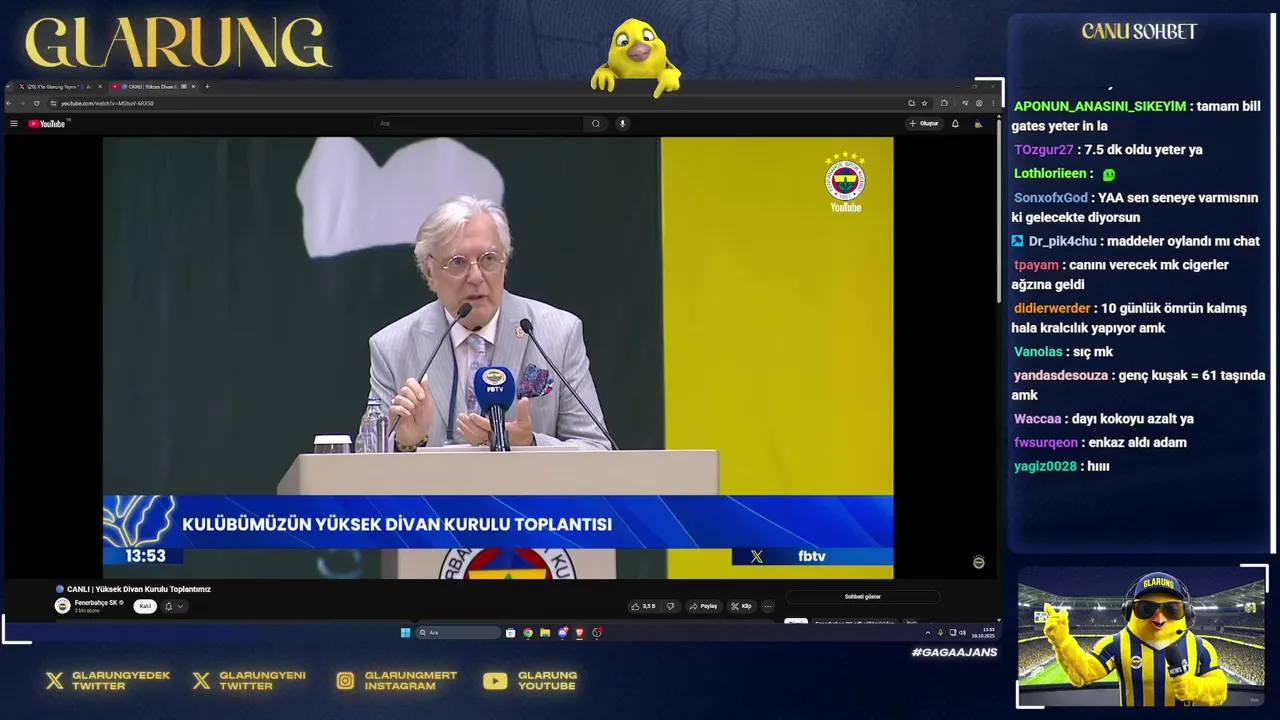Open the Windows Start button
This screenshot has width=1280, height=720.
pyautogui.click(x=405, y=632)
